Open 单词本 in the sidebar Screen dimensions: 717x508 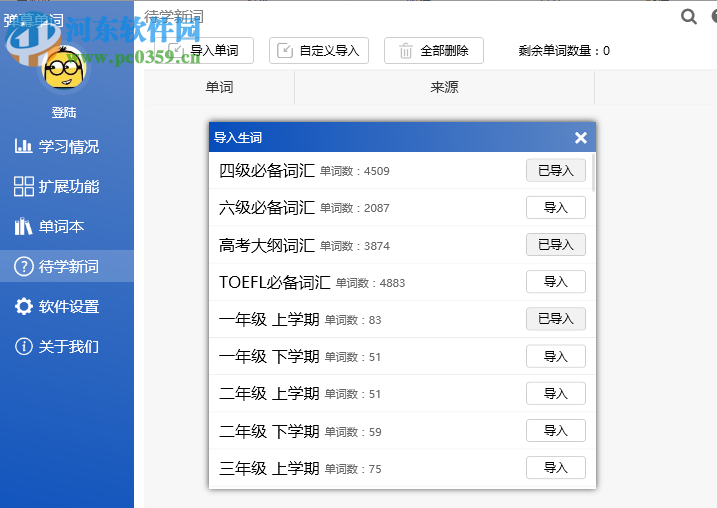tap(67, 226)
